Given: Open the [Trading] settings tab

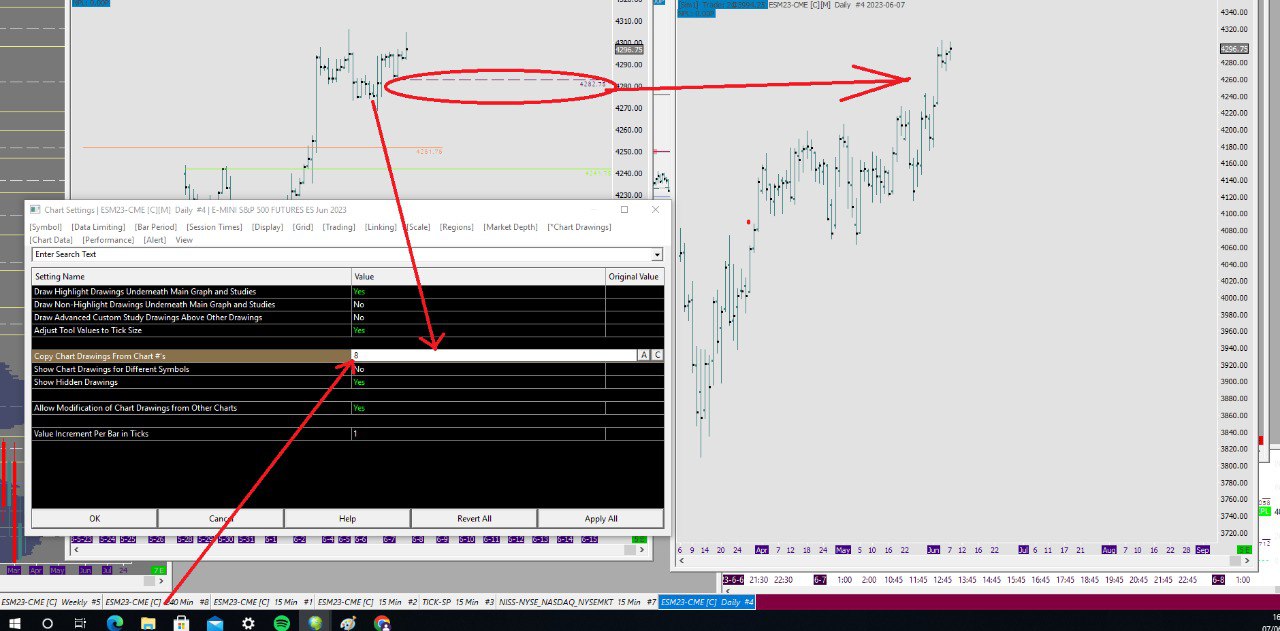Looking at the screenshot, I should coord(340,227).
